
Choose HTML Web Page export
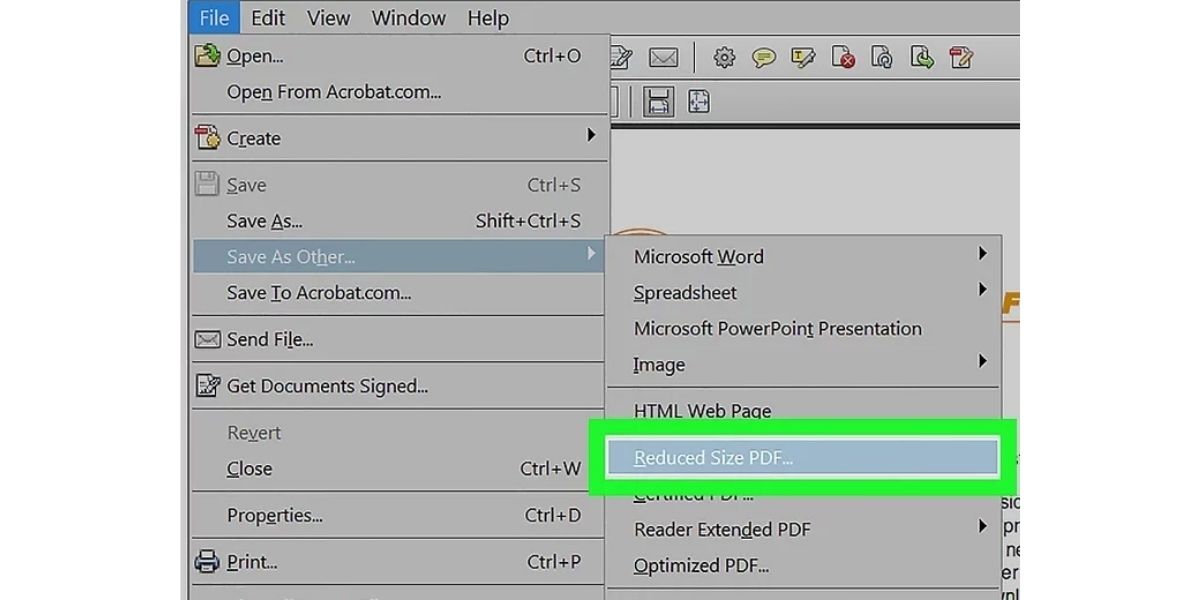pyautogui.click(x=701, y=411)
